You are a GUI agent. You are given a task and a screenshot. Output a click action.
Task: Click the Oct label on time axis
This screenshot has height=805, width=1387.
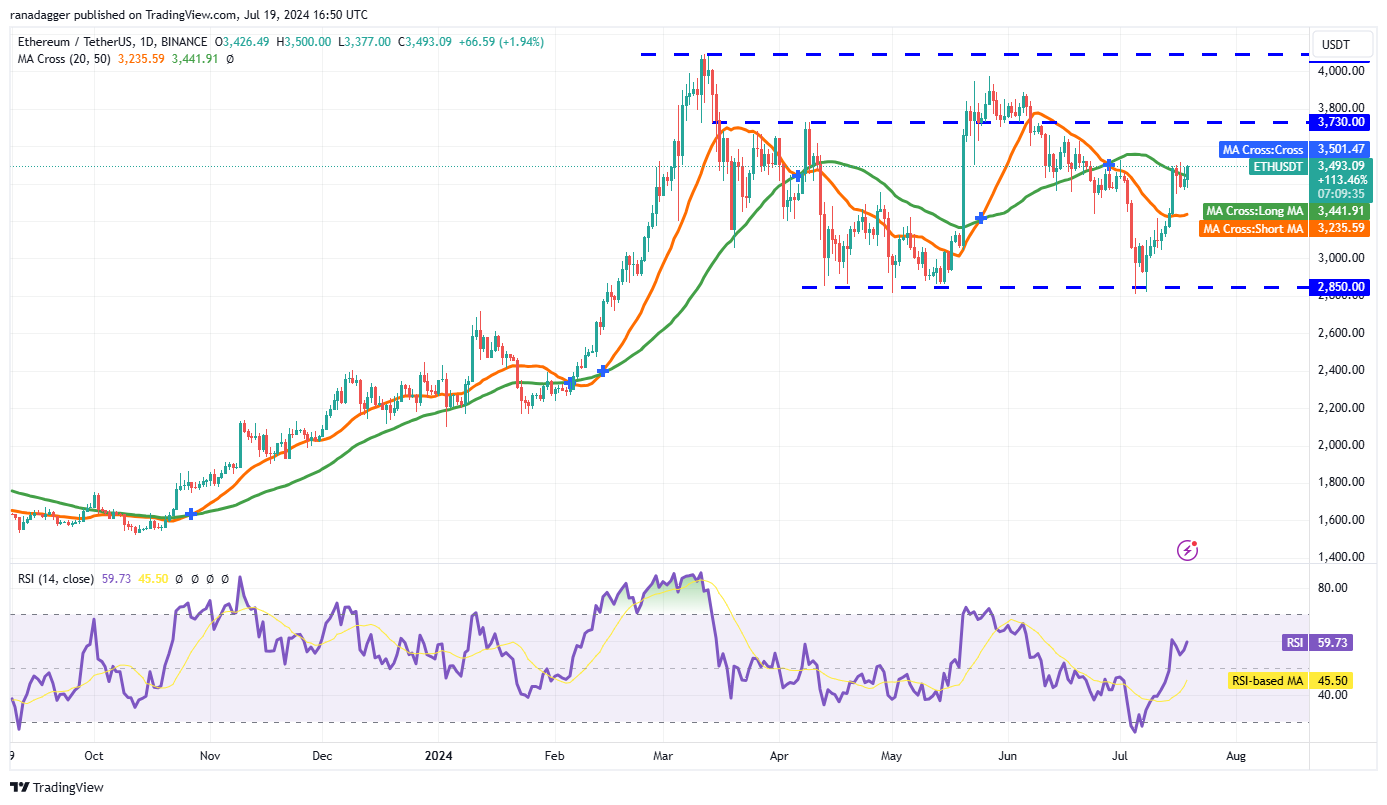pos(94,757)
